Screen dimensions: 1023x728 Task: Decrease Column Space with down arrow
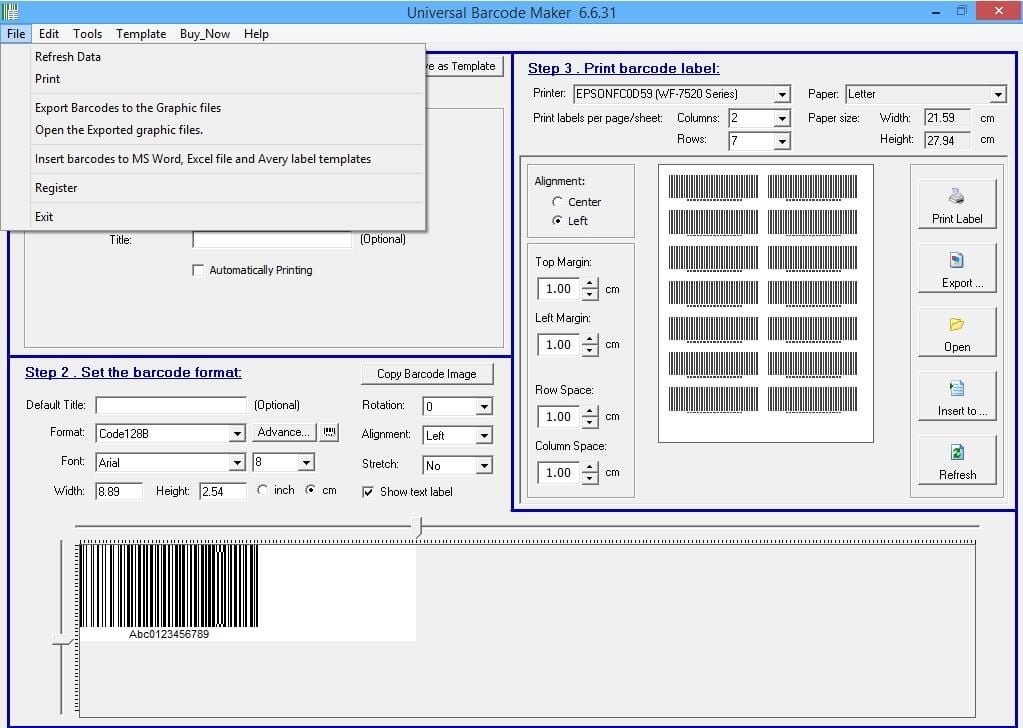(590, 478)
